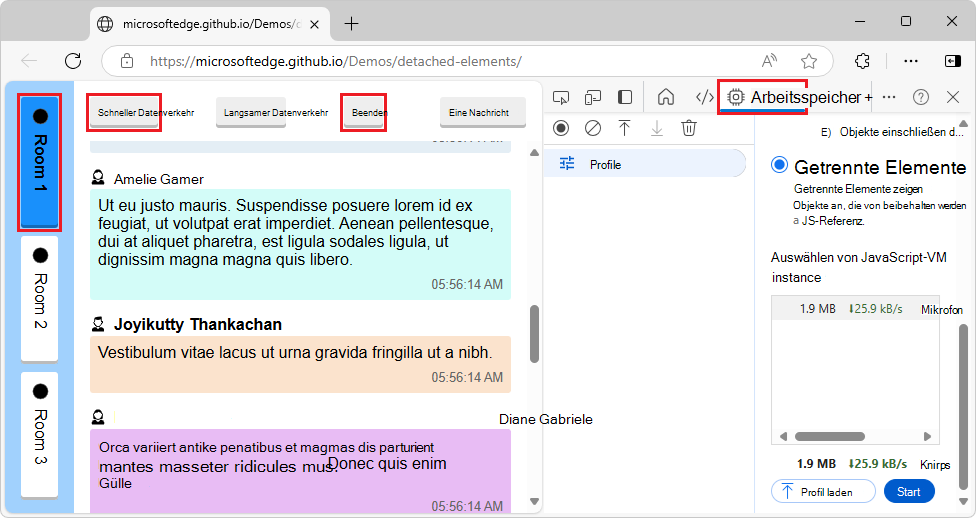This screenshot has width=976, height=518.
Task: Click the Inspect element picker icon
Action: (561, 97)
